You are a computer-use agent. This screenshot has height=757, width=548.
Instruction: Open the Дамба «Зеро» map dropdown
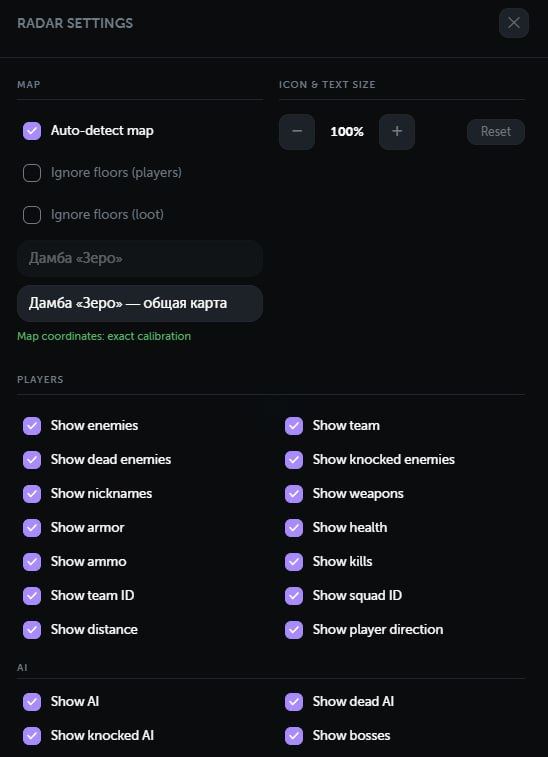[140, 258]
